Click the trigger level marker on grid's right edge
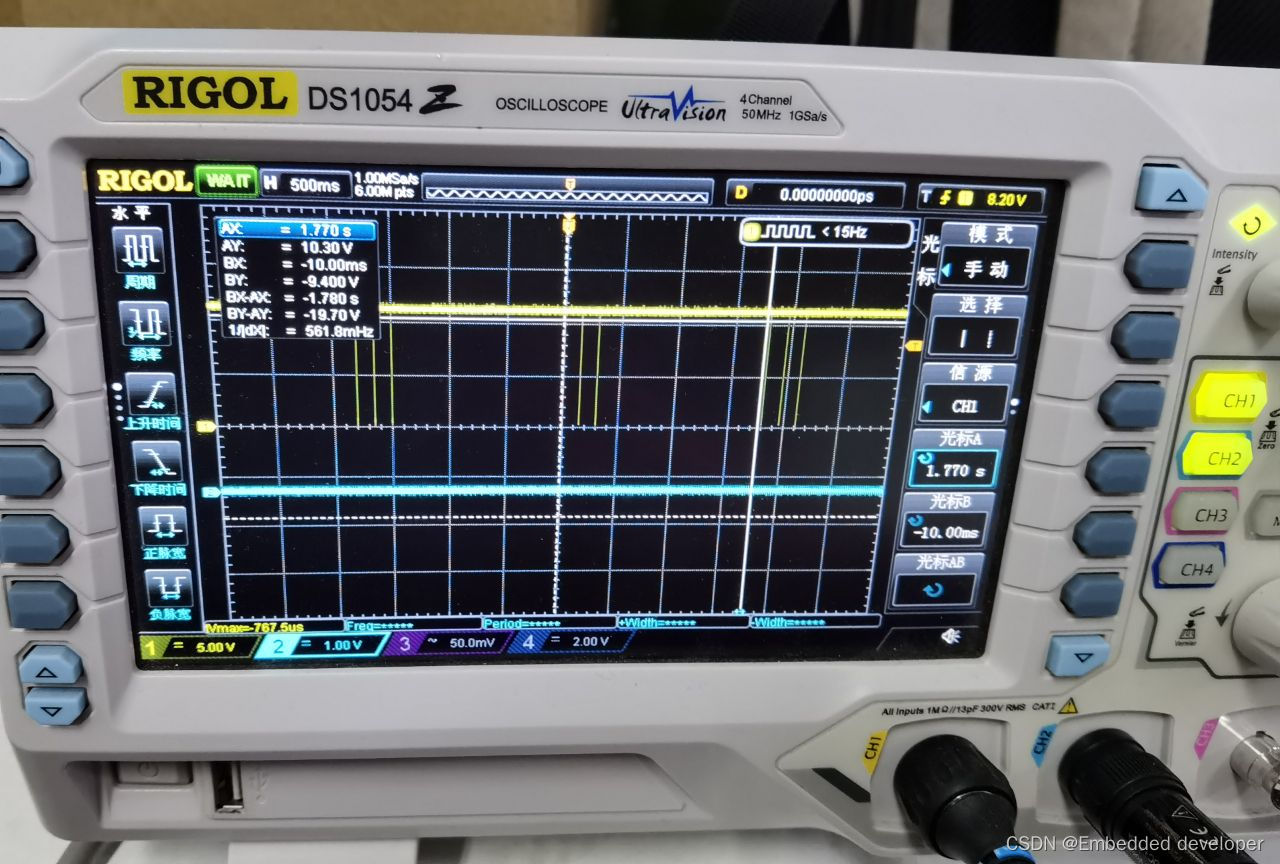 914,346
